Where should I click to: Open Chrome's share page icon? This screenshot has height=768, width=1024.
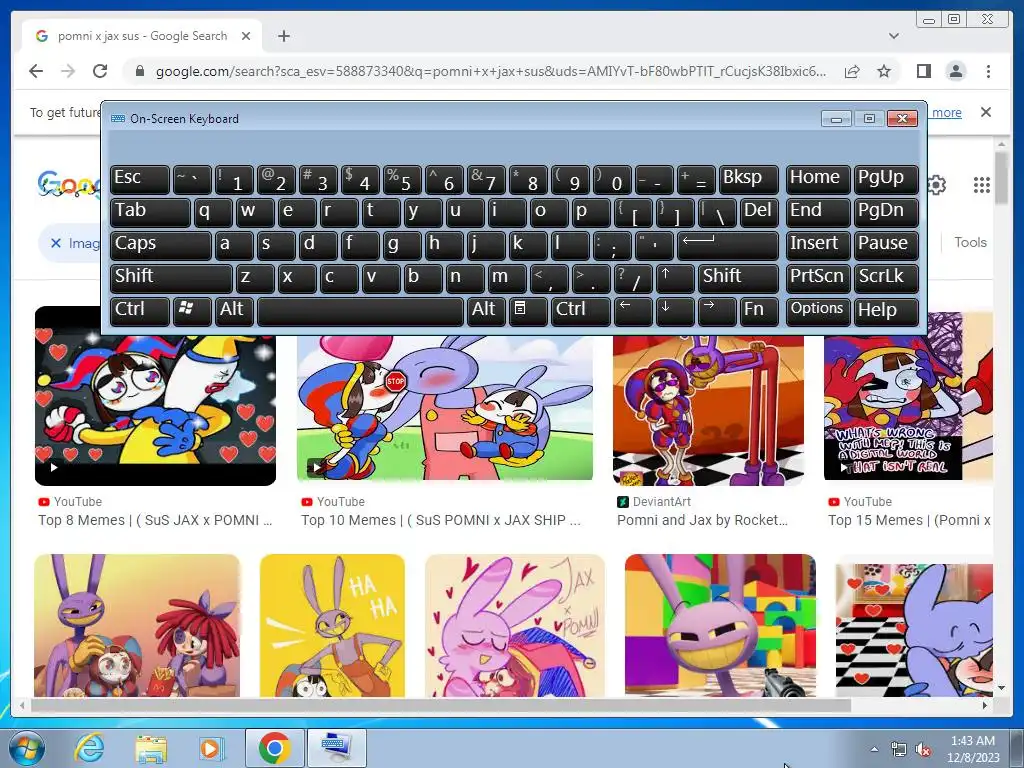click(x=852, y=71)
